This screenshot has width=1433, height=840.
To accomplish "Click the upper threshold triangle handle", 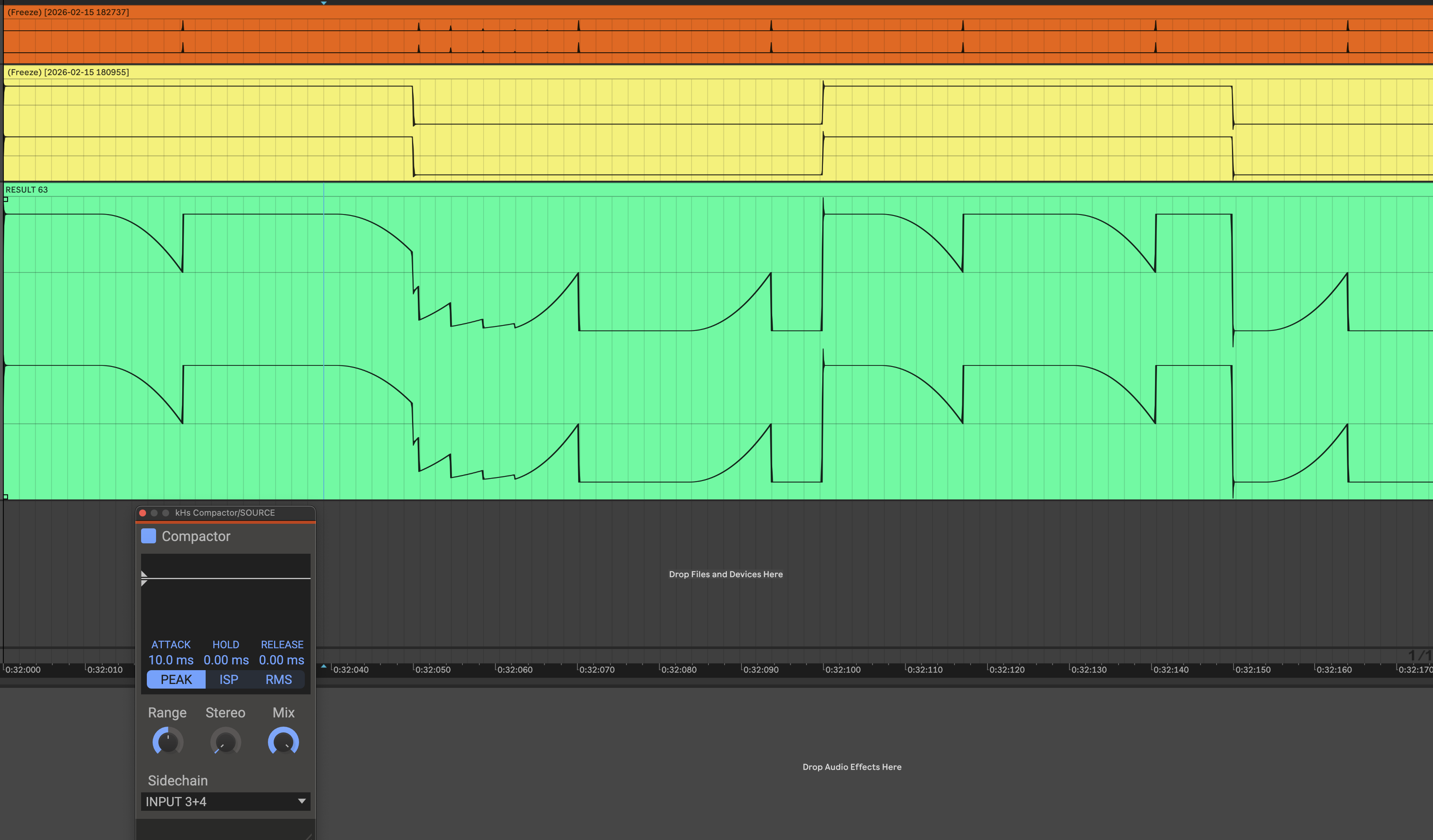I will coord(144,574).
